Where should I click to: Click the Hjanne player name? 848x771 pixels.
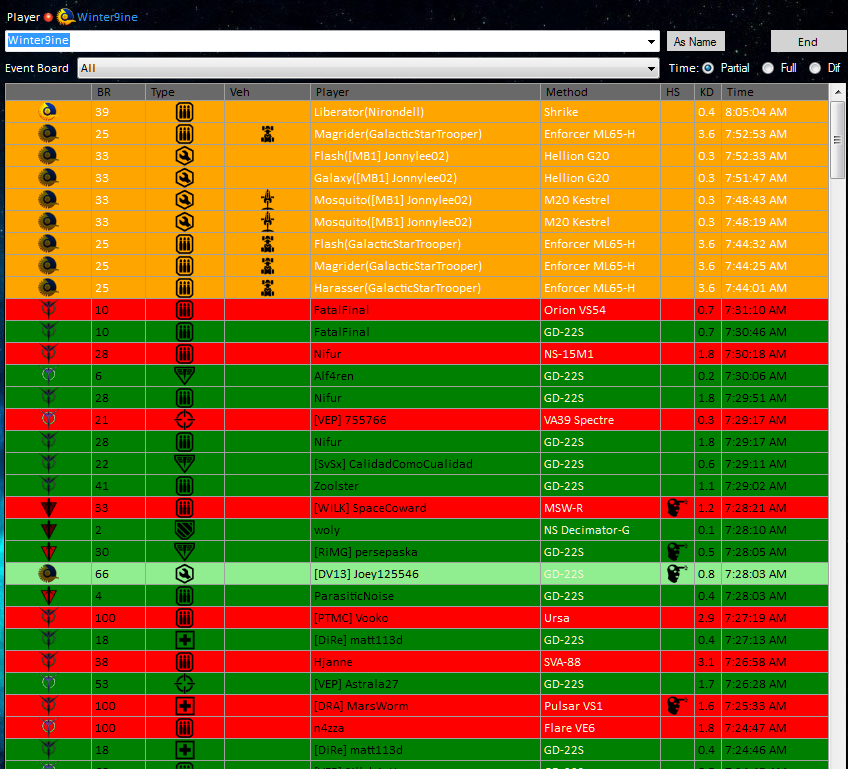pos(333,662)
